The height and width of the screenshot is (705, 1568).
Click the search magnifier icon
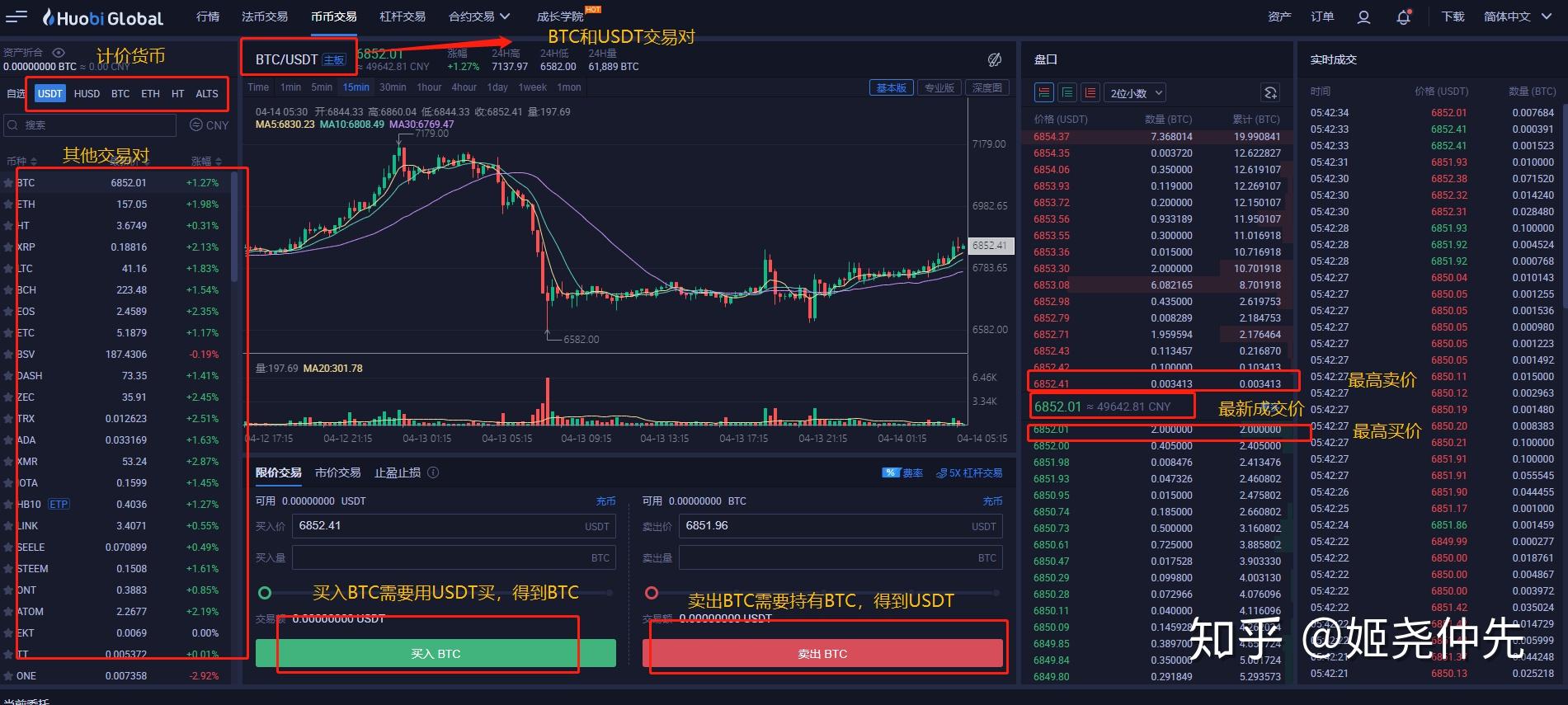pos(13,125)
